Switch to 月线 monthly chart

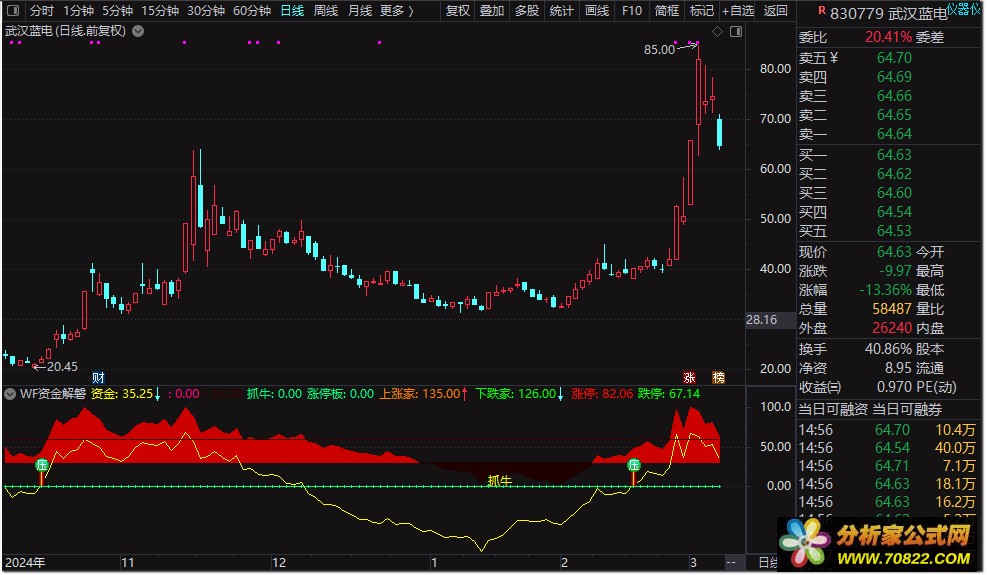359,11
